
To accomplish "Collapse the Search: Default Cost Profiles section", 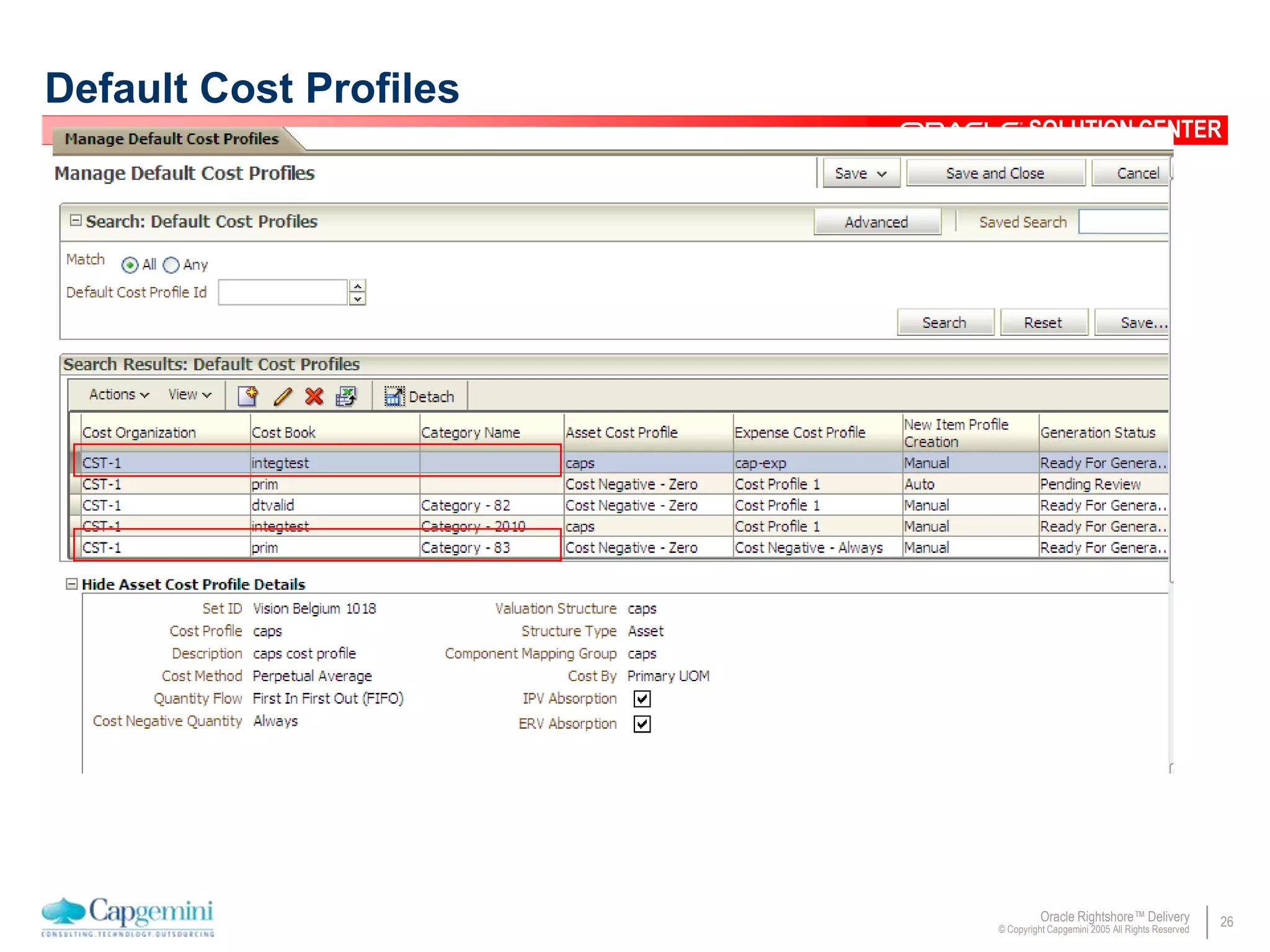I will point(76,221).
